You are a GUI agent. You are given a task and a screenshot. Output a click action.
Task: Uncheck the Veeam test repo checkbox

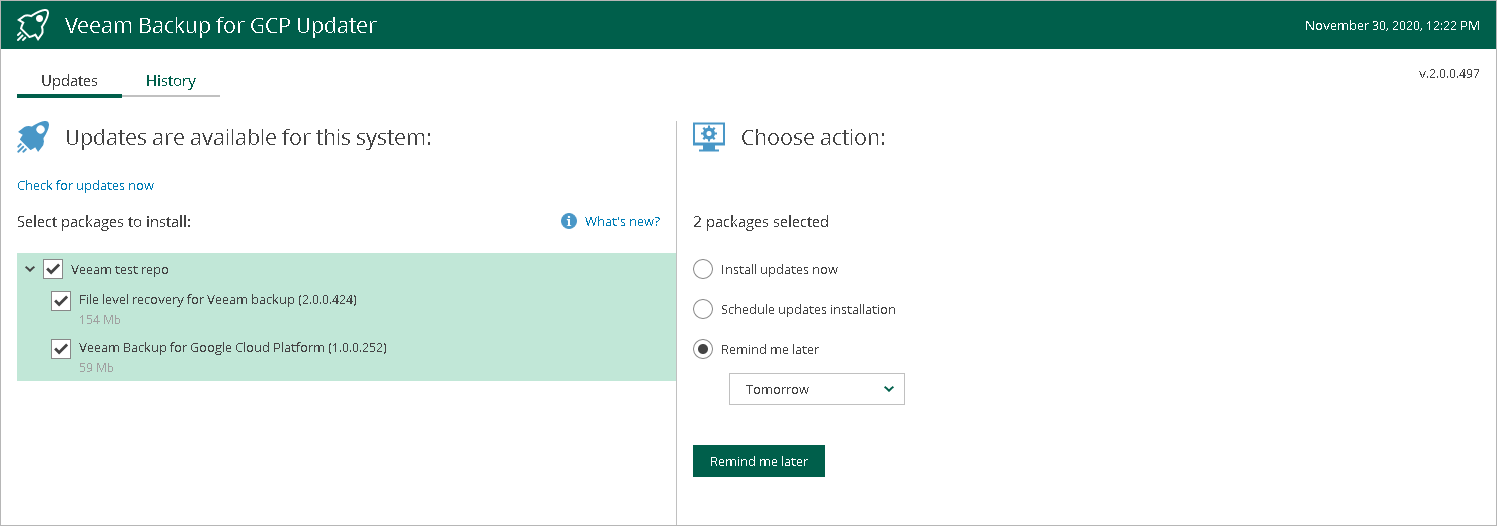pos(53,269)
